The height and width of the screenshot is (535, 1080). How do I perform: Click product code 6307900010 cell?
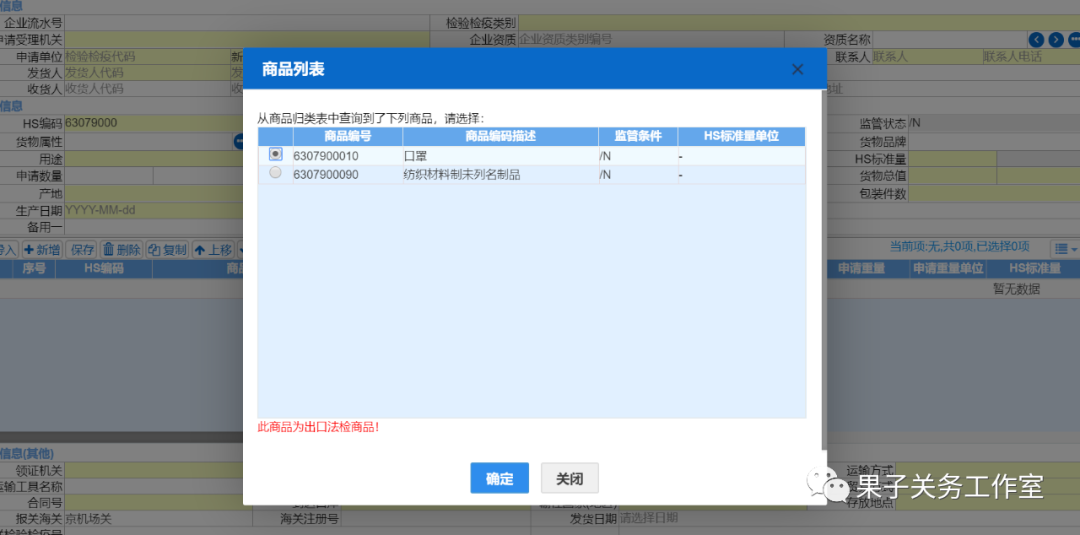click(348, 156)
